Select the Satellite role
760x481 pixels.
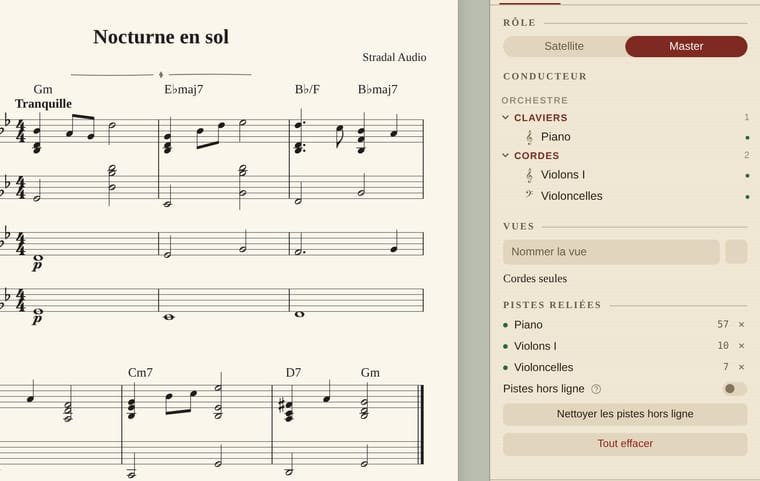[x=564, y=46]
